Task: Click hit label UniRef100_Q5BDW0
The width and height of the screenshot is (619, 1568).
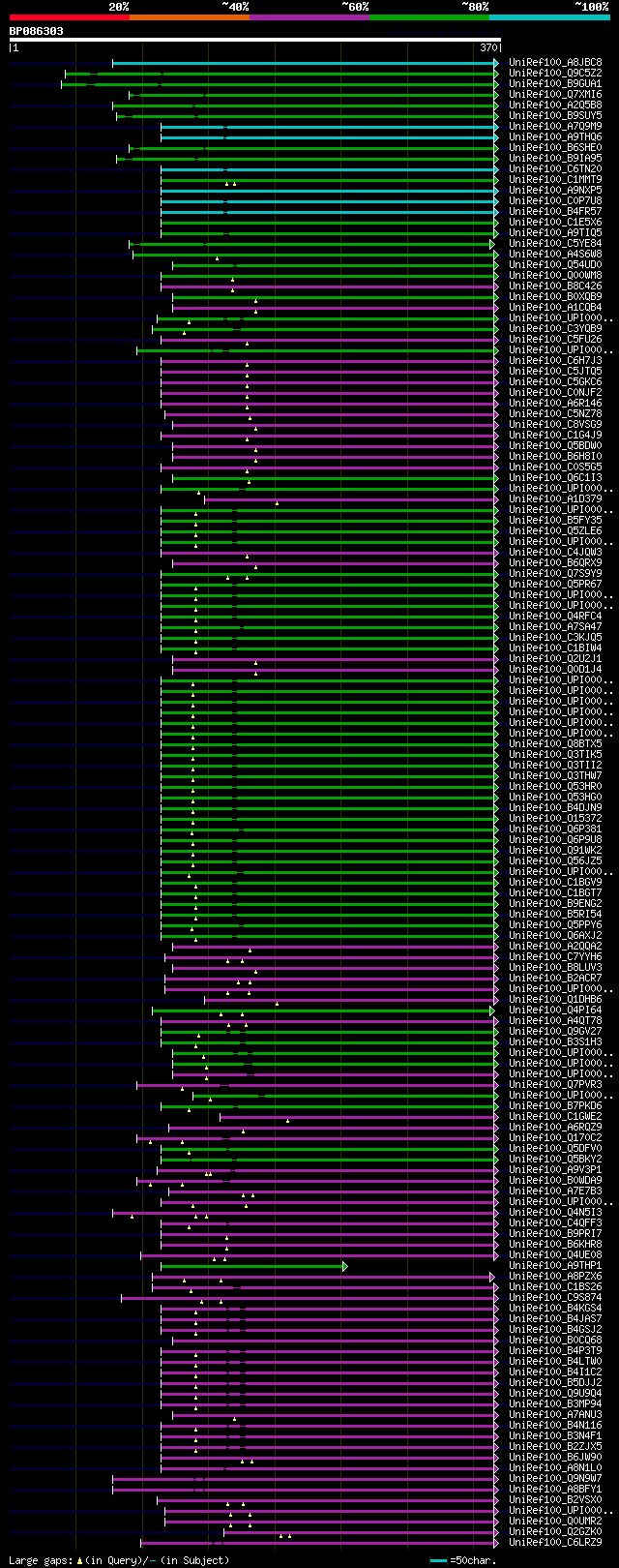Action: pos(555,446)
